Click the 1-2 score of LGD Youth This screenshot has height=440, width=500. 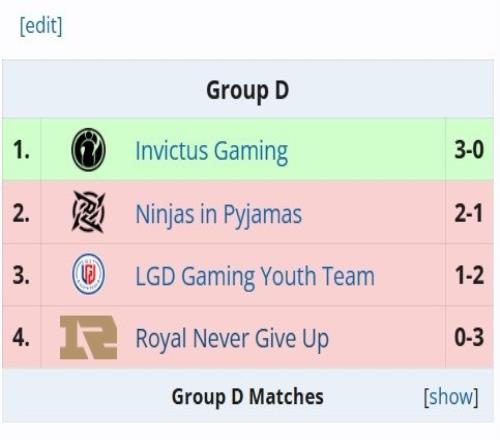469,275
